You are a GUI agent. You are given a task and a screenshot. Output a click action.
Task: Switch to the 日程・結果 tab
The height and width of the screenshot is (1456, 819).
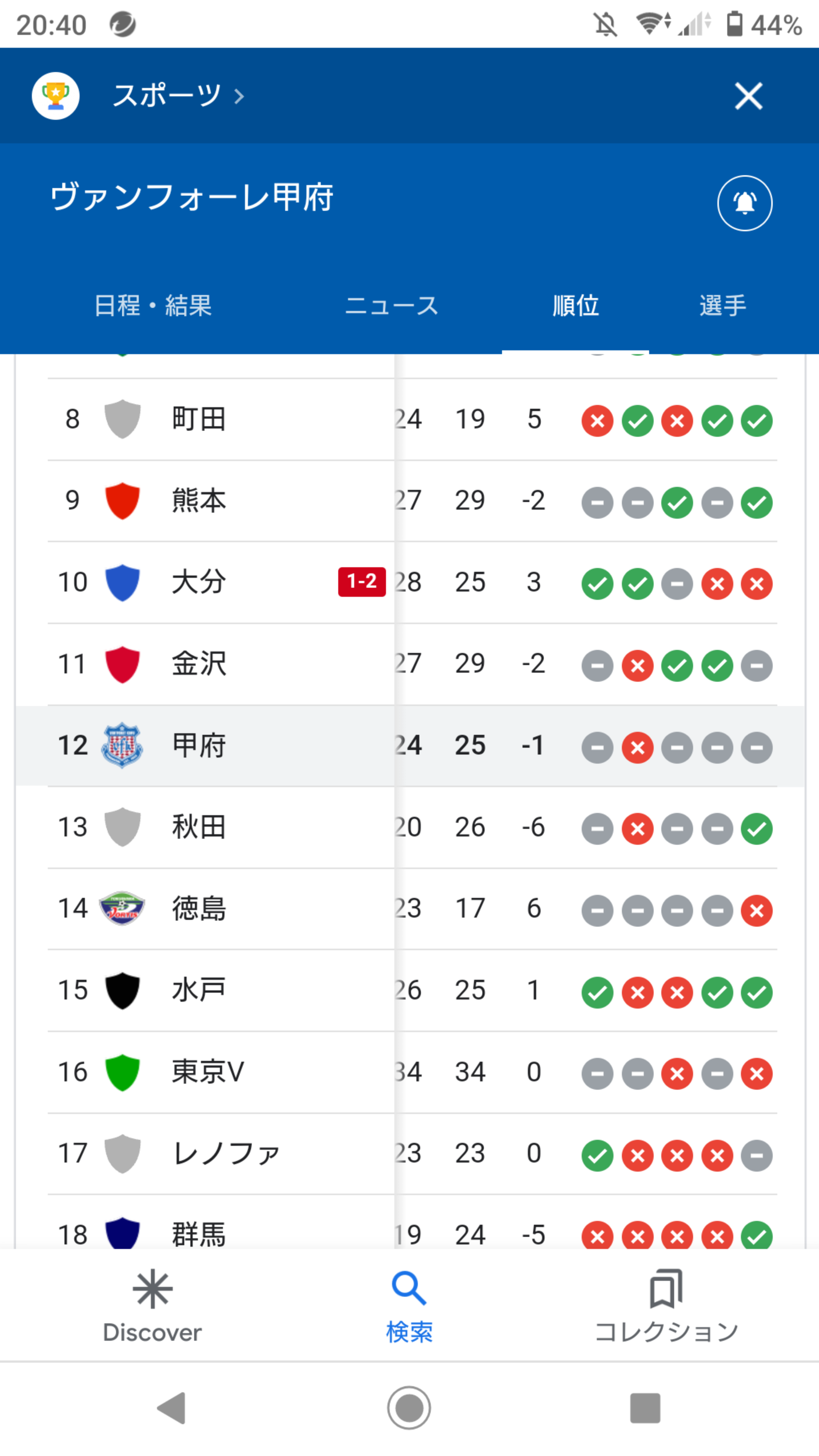152,305
